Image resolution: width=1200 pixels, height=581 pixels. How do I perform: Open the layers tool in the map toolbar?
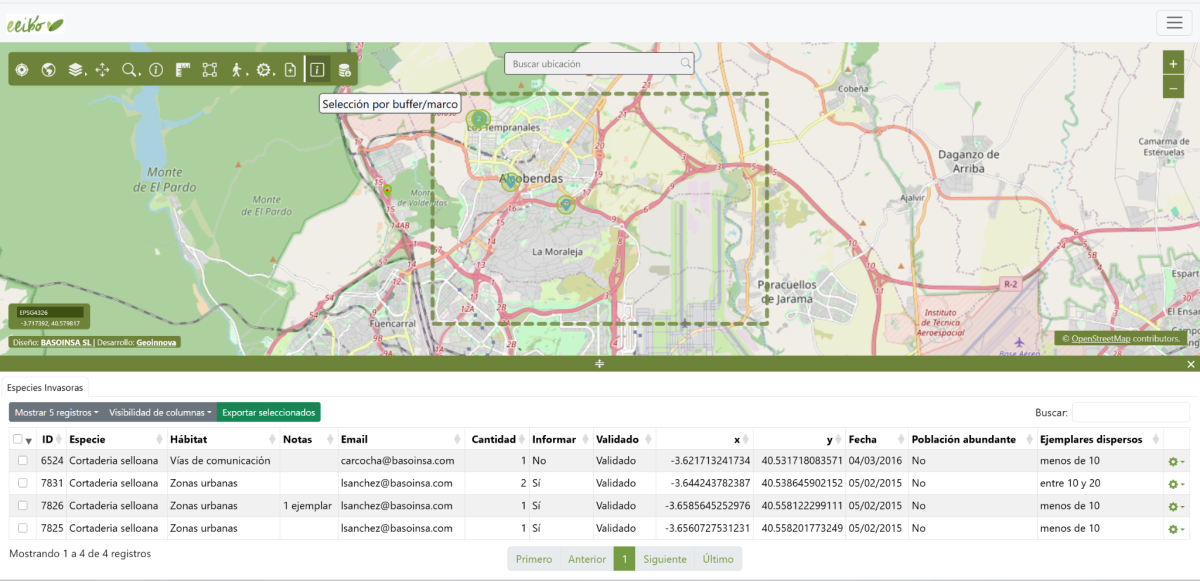click(75, 70)
